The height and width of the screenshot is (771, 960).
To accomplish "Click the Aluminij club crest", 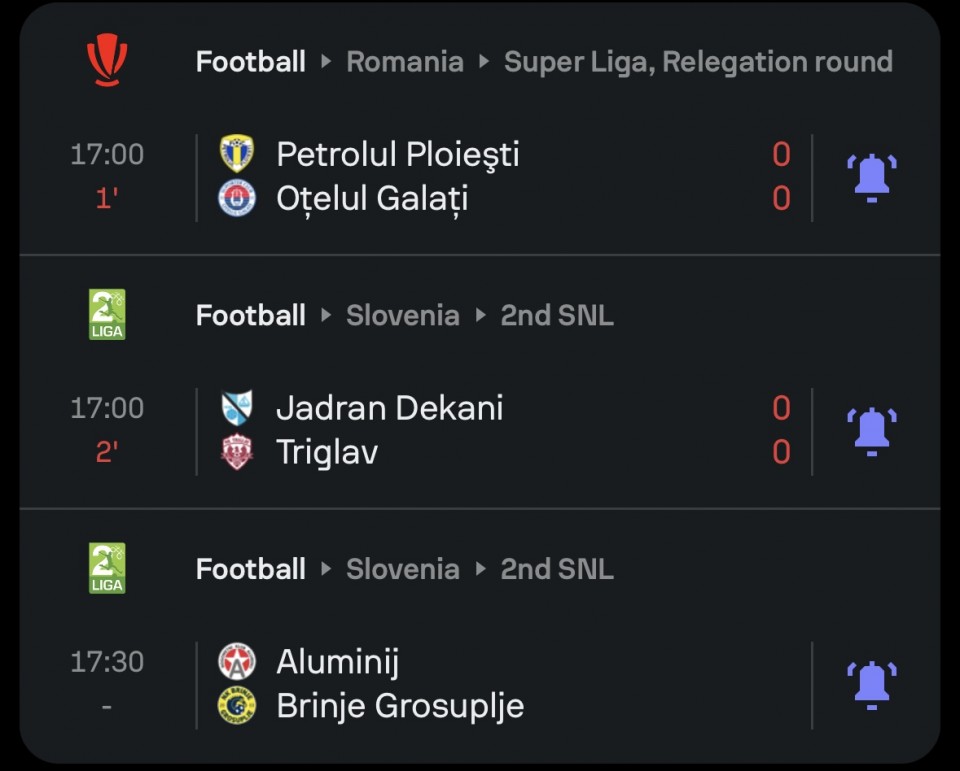I will tap(237, 661).
